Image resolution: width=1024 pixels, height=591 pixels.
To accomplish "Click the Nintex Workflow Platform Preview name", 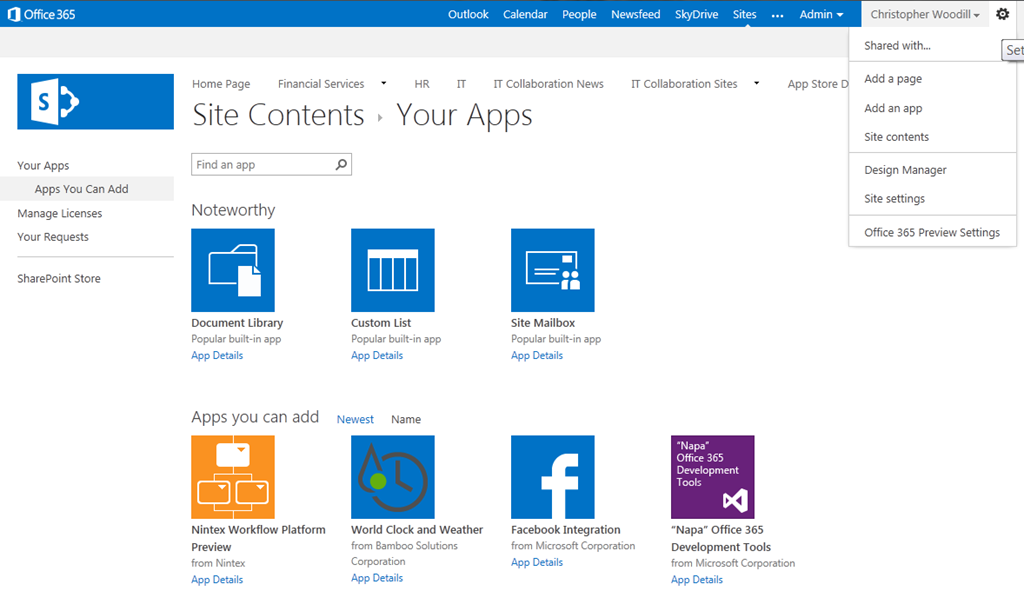I will tap(259, 538).
